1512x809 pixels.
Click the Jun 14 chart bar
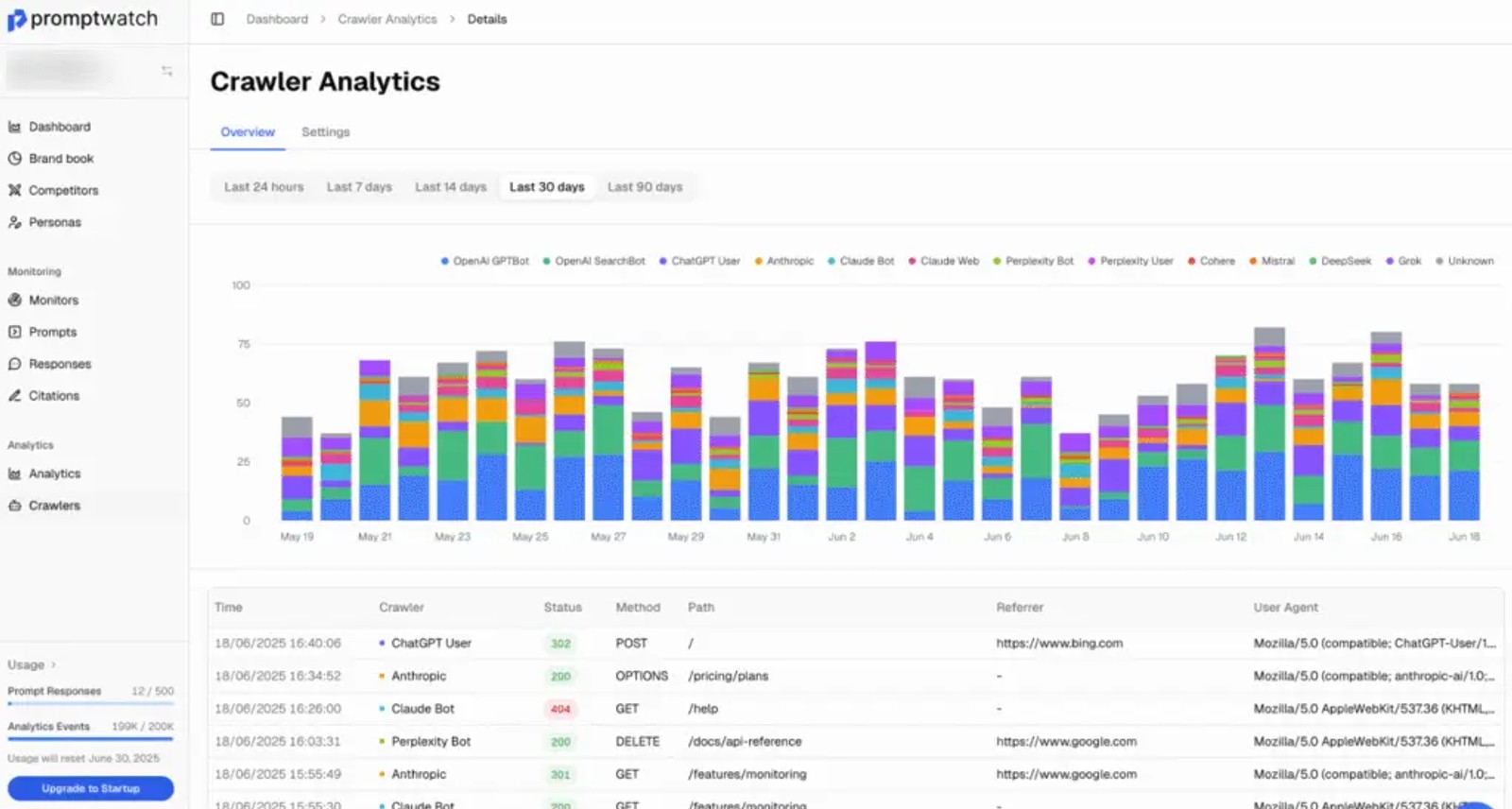1309,450
